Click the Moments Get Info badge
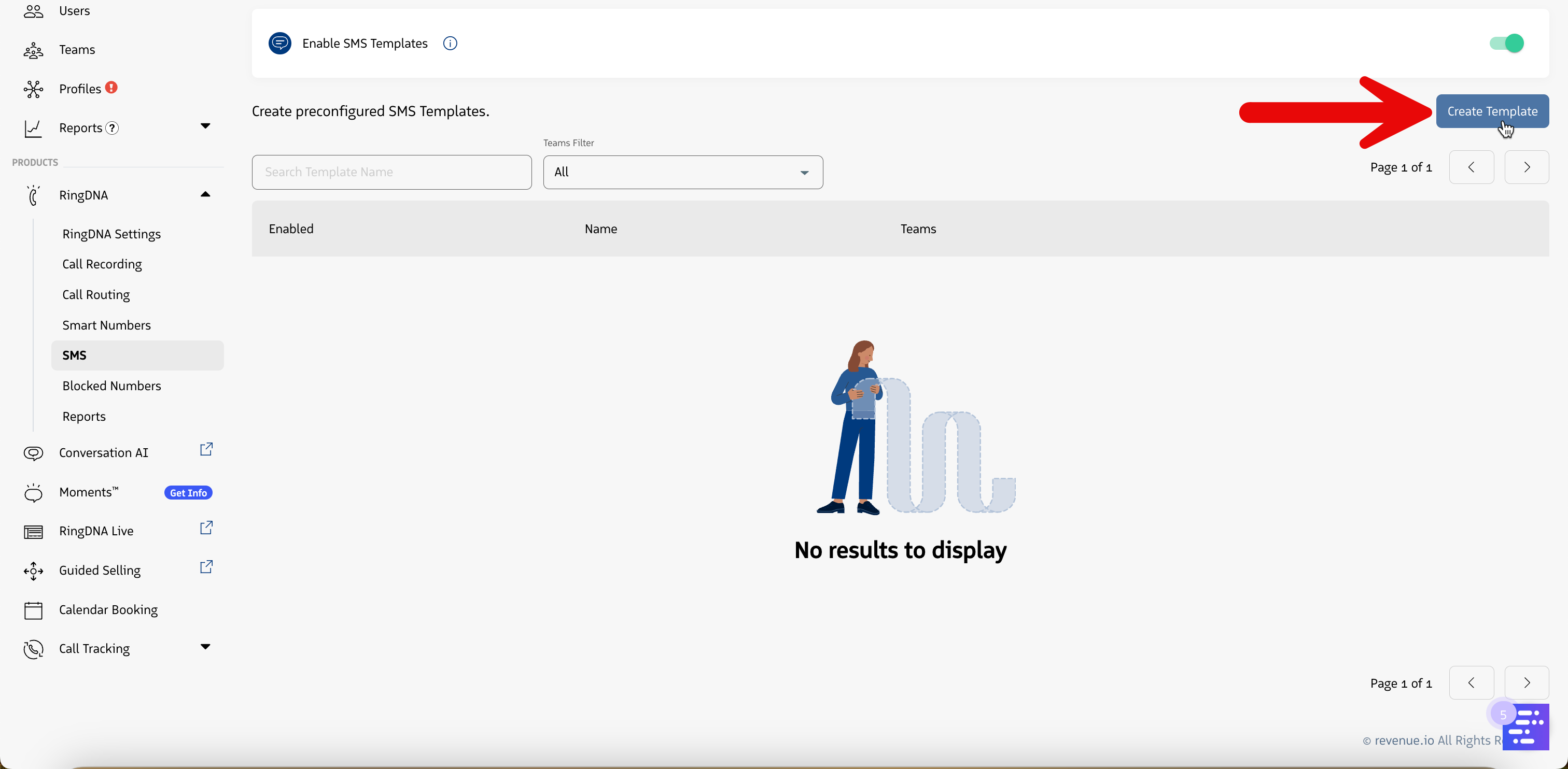1568x769 pixels. point(188,493)
